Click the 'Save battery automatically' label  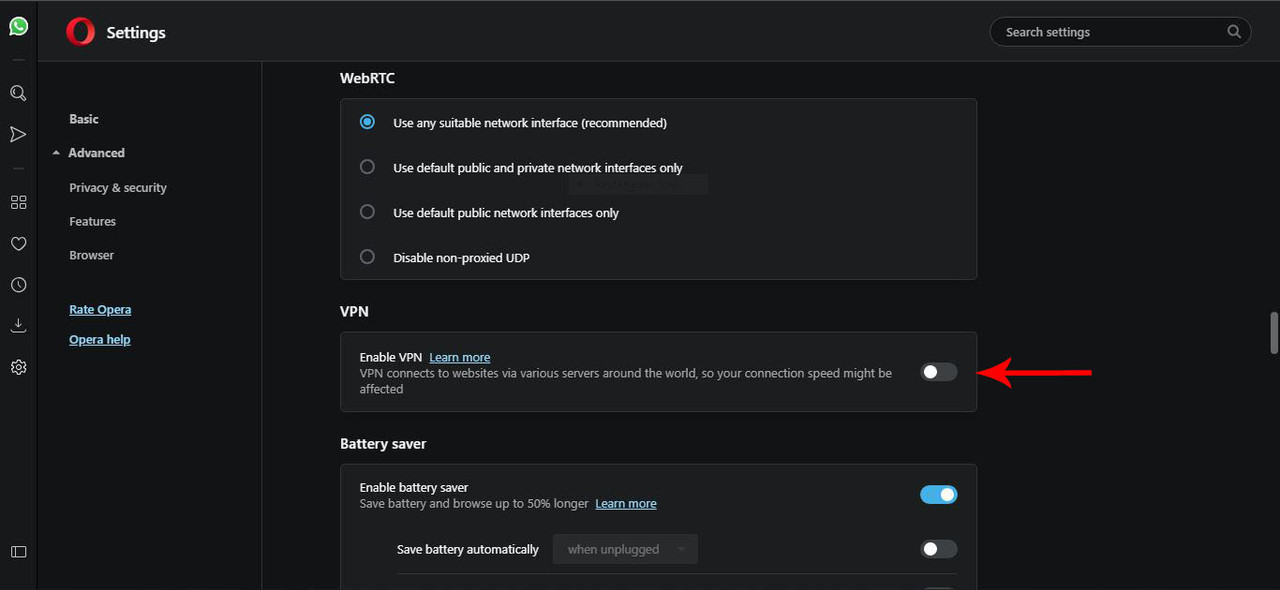pyautogui.click(x=468, y=549)
